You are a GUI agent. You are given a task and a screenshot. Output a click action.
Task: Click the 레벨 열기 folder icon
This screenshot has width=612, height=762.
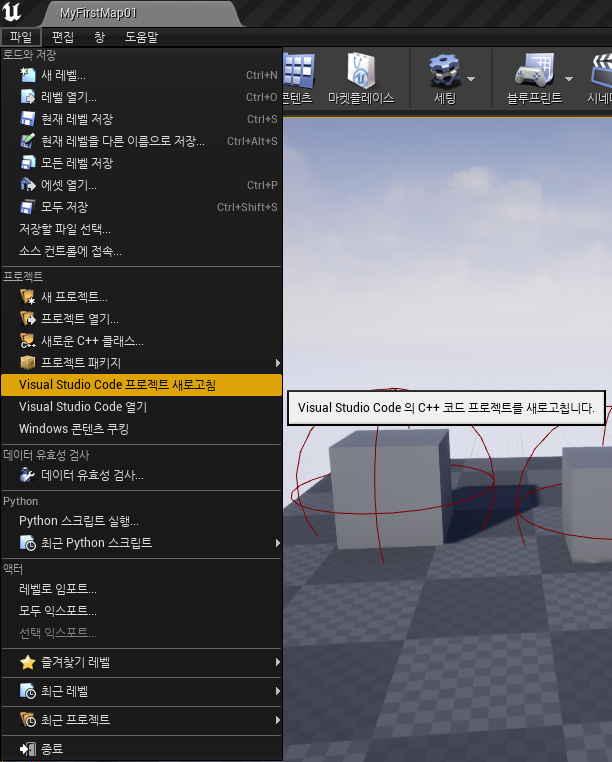(28, 97)
